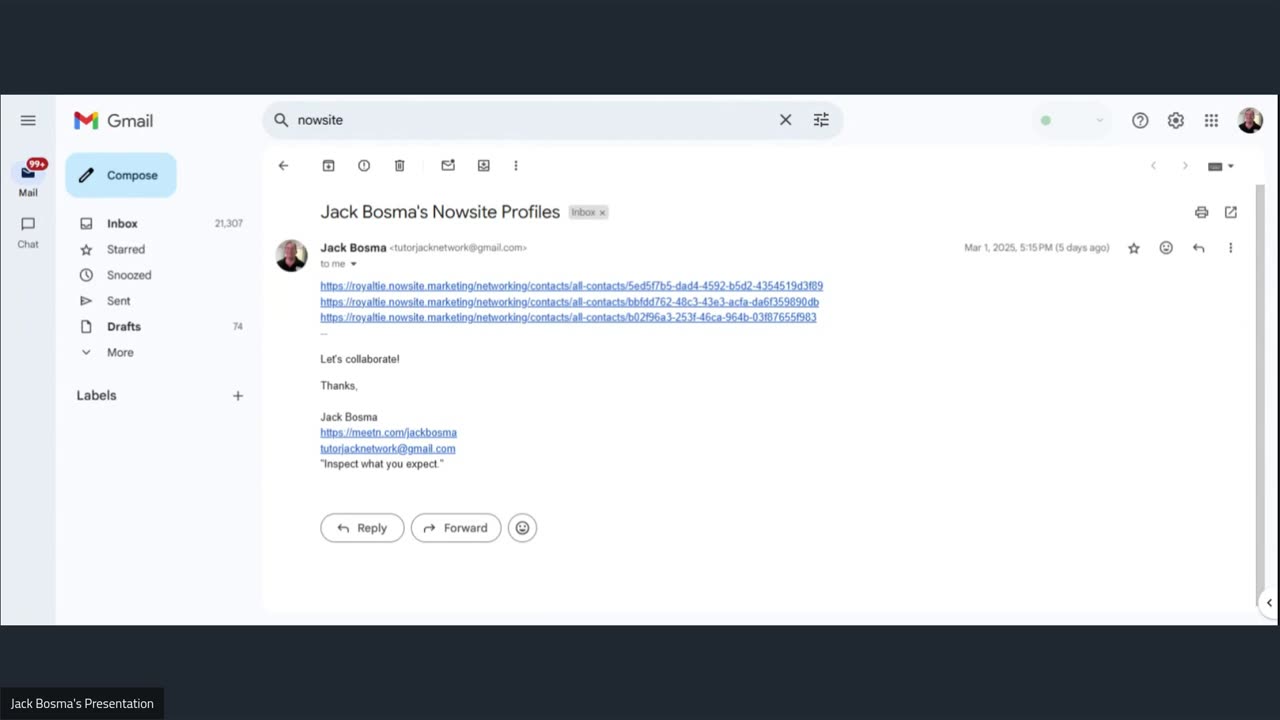Open message's more options menu

(x=1230, y=248)
